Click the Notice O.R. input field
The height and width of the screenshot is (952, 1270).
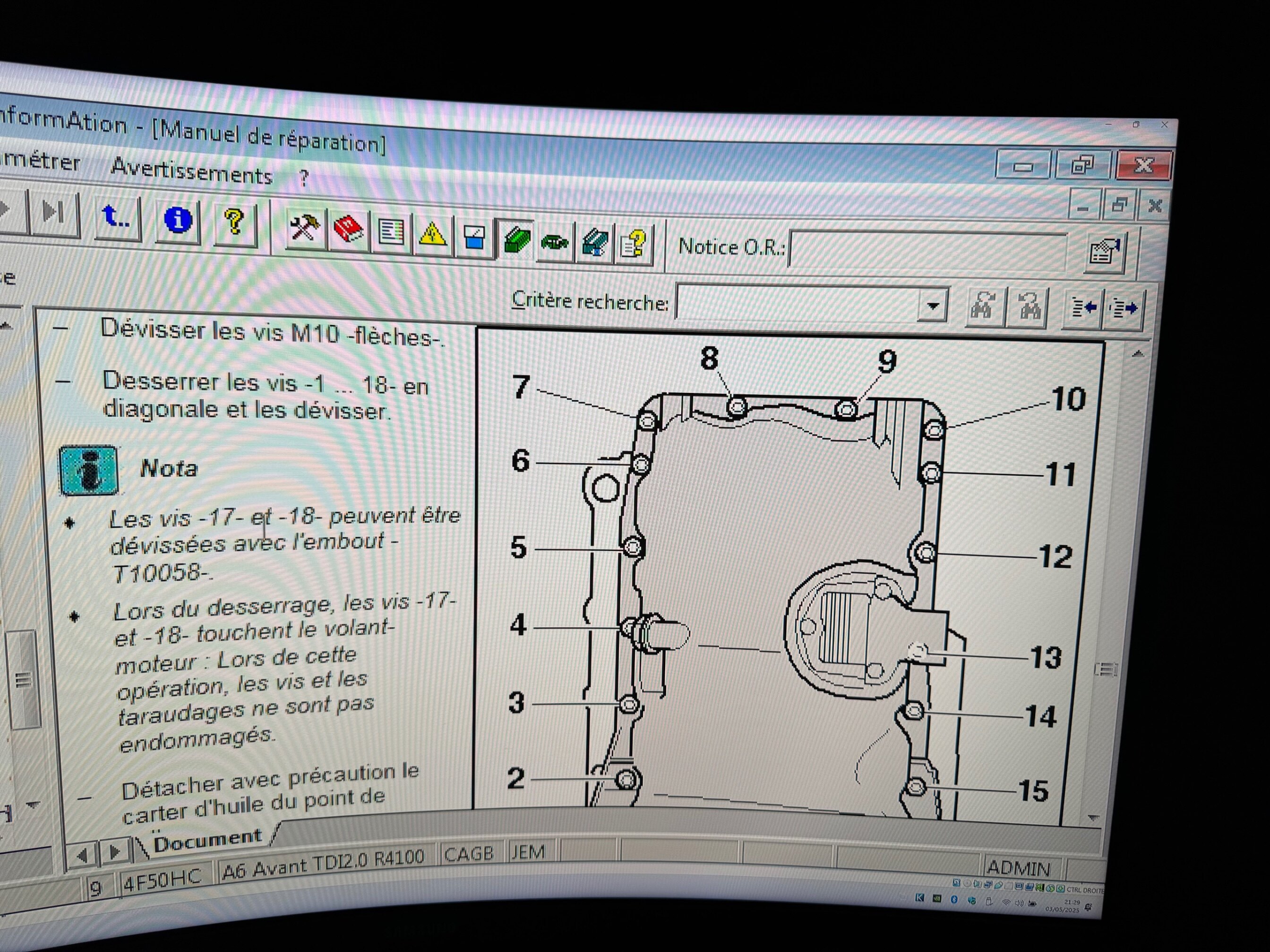pyautogui.click(x=927, y=250)
